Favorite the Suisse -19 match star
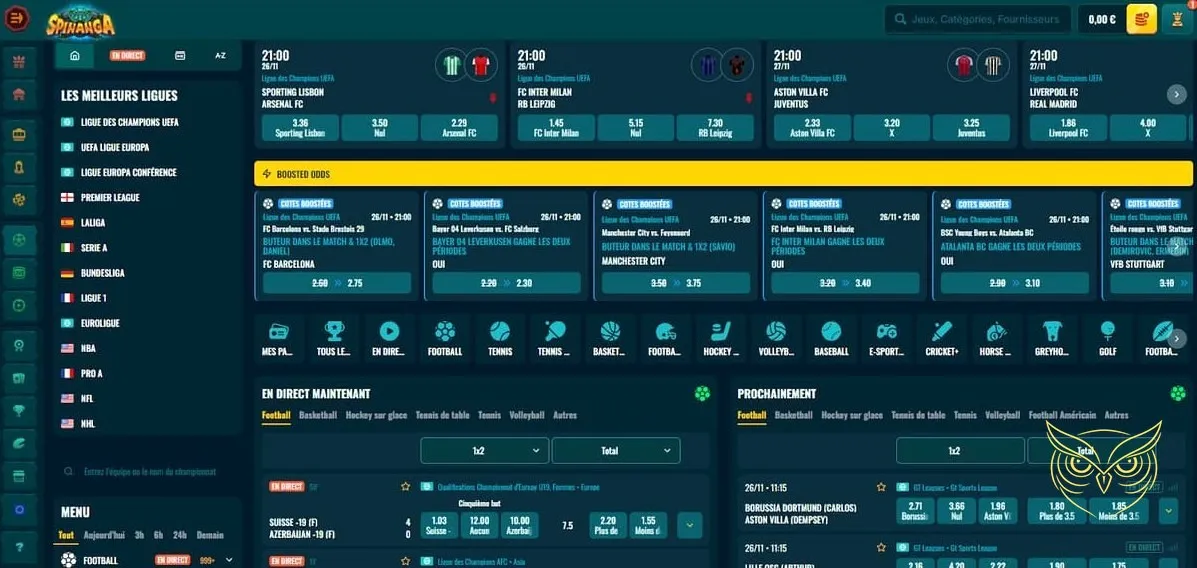This screenshot has width=1197, height=568. (405, 486)
